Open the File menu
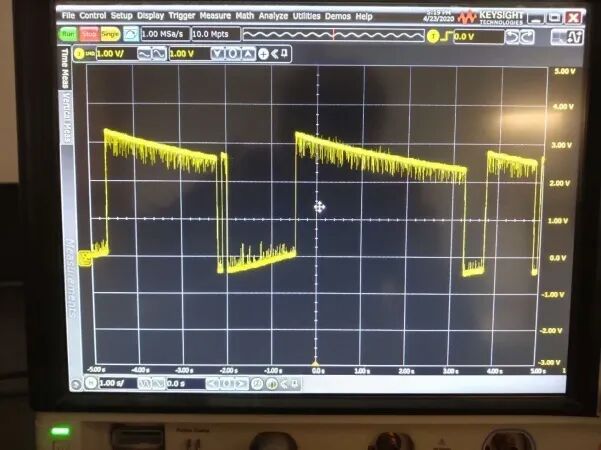The height and width of the screenshot is (450, 601). [x=68, y=16]
